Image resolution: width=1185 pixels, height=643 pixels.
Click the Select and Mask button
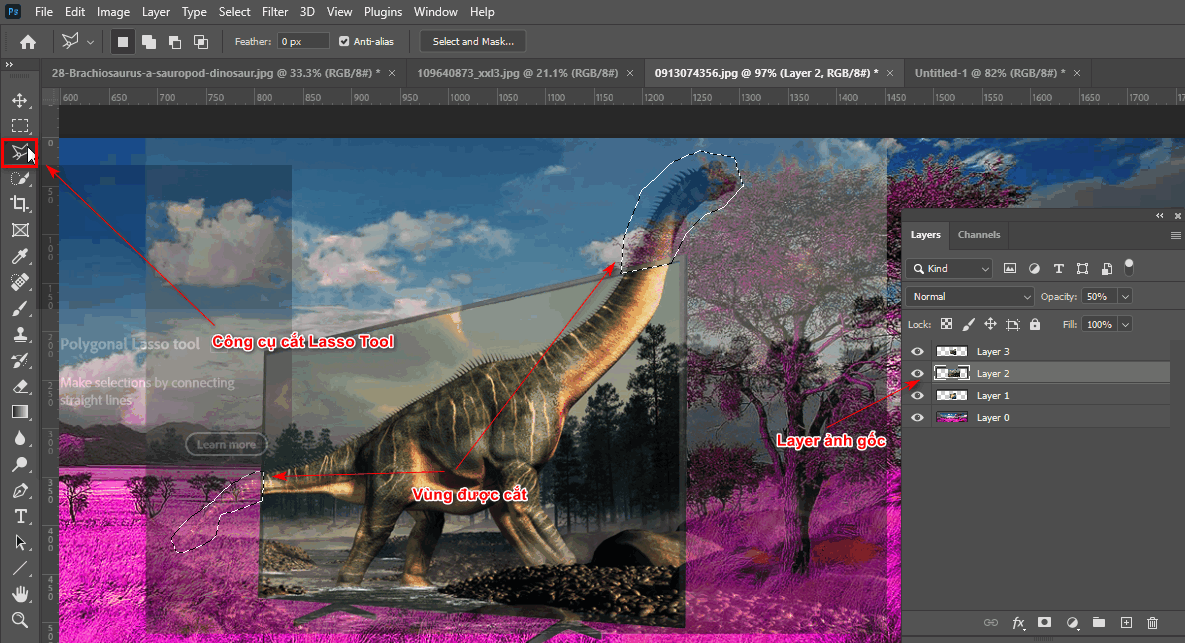coord(472,41)
